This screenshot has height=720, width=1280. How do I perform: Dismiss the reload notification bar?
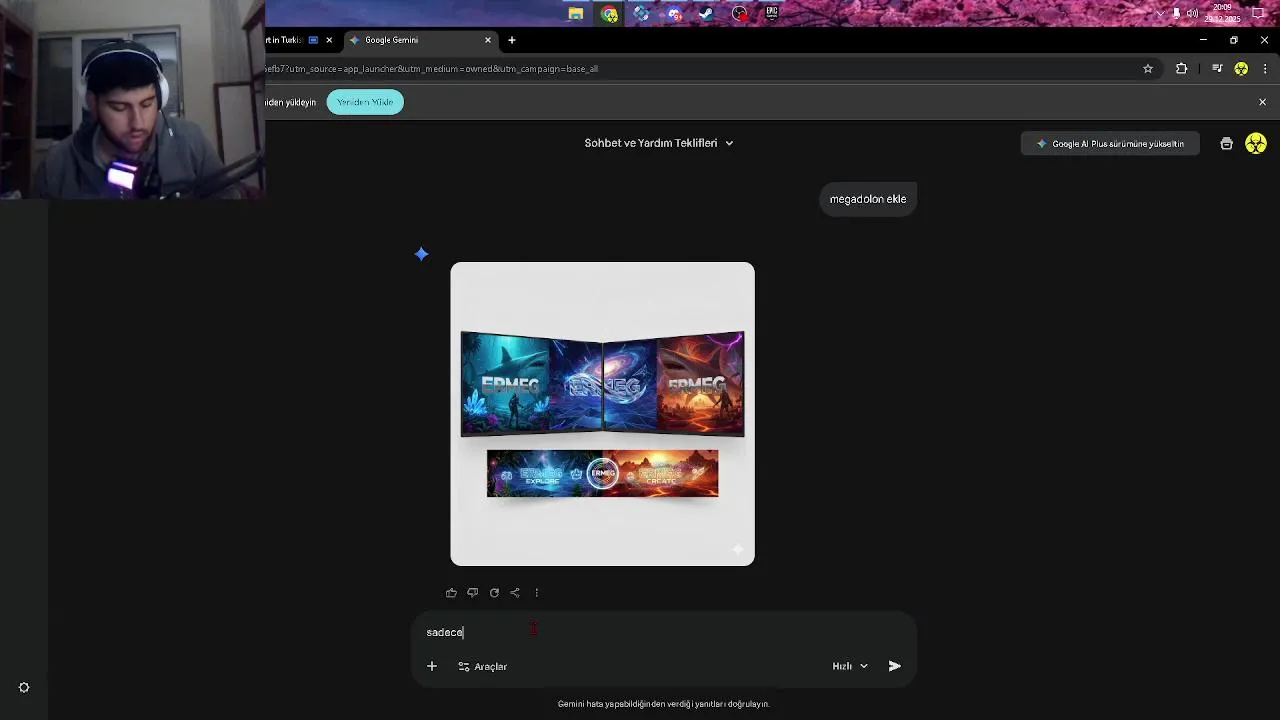[x=1262, y=102]
